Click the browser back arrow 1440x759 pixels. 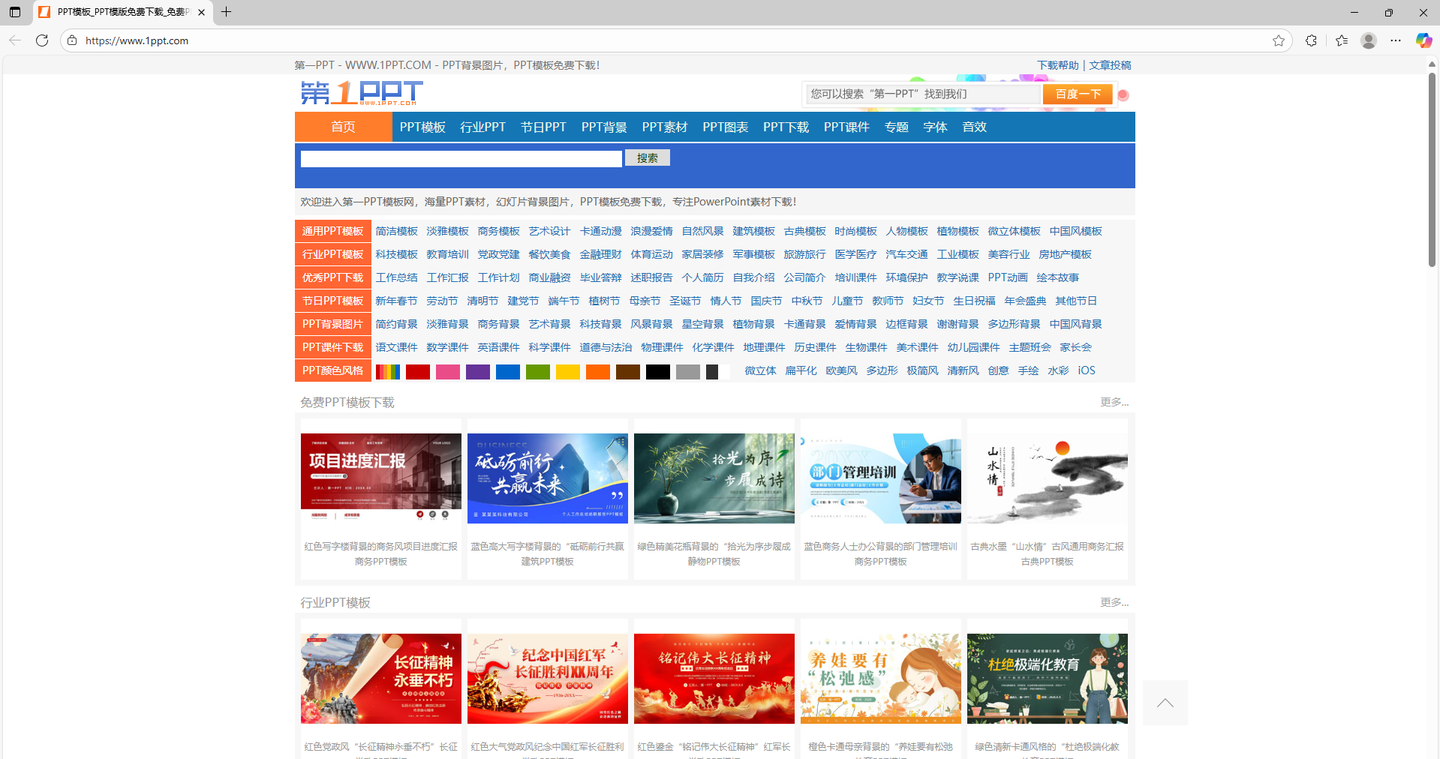15,41
